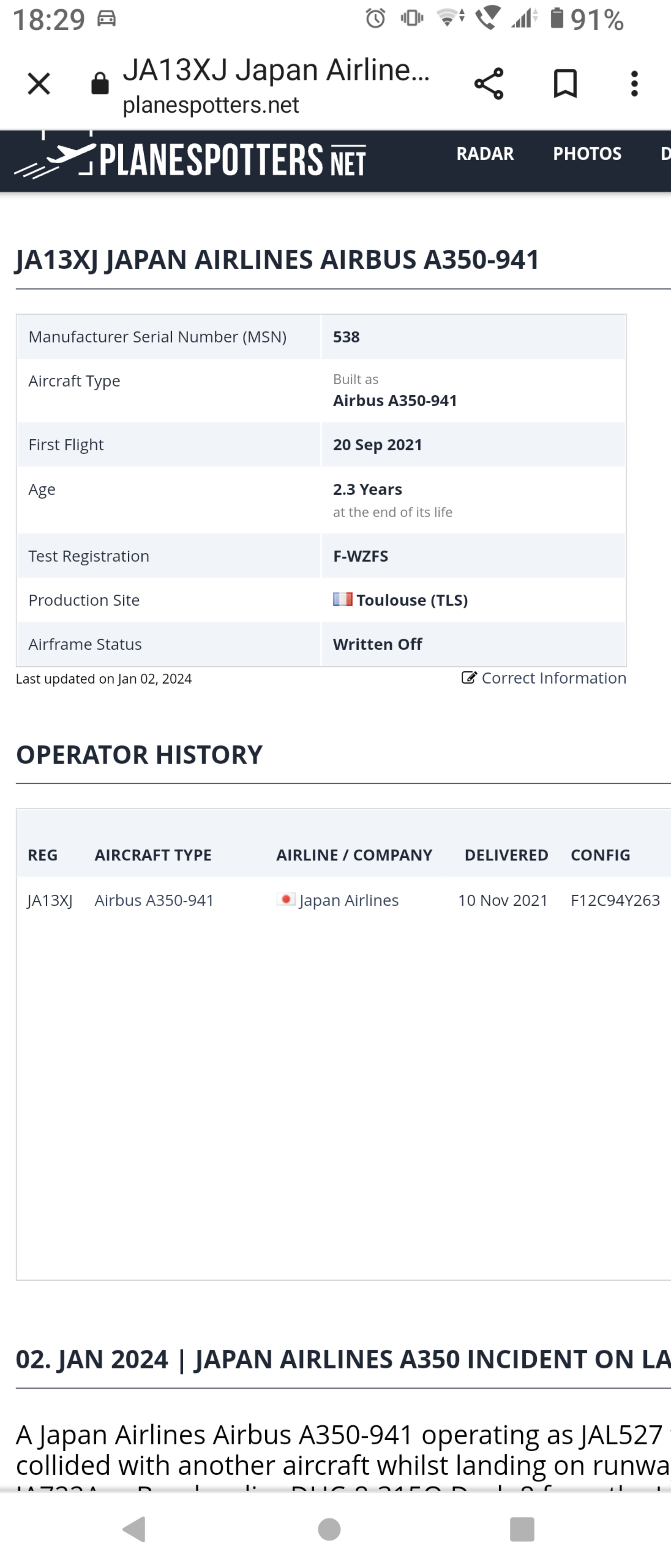Close the custom tab with X
The width and height of the screenshot is (671, 1568).
click(x=39, y=83)
